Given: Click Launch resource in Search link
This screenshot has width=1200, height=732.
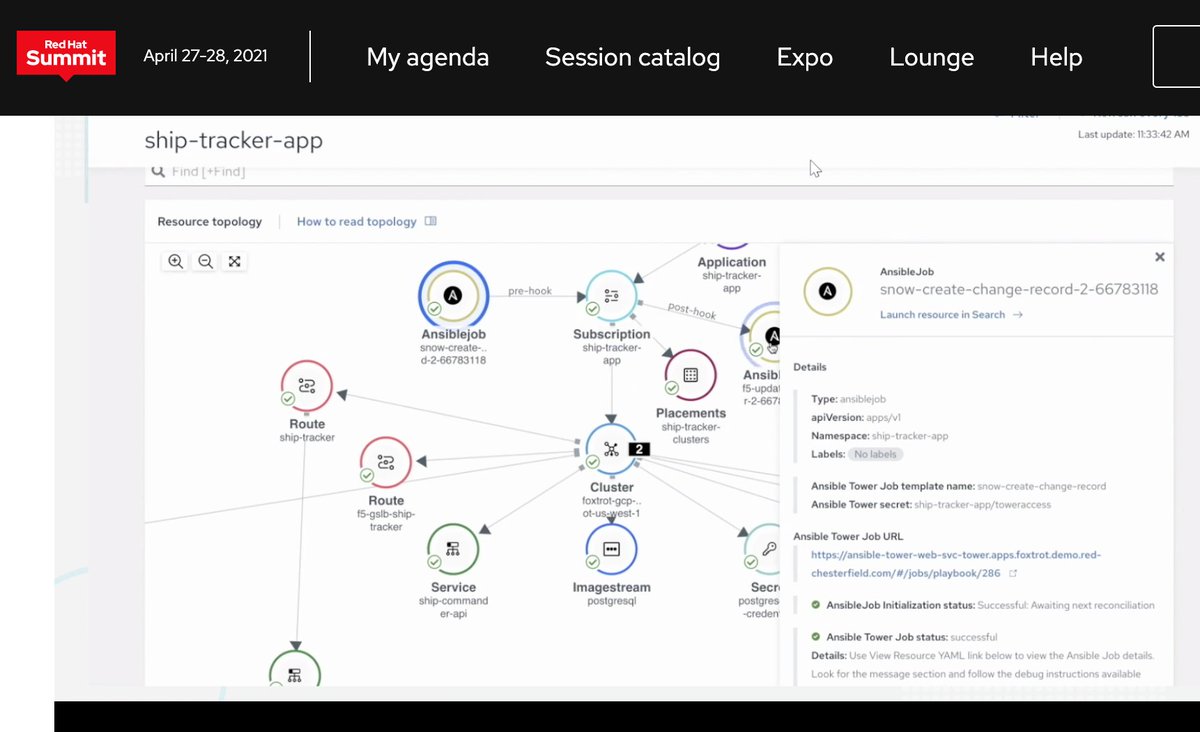Looking at the screenshot, I should 951,314.
